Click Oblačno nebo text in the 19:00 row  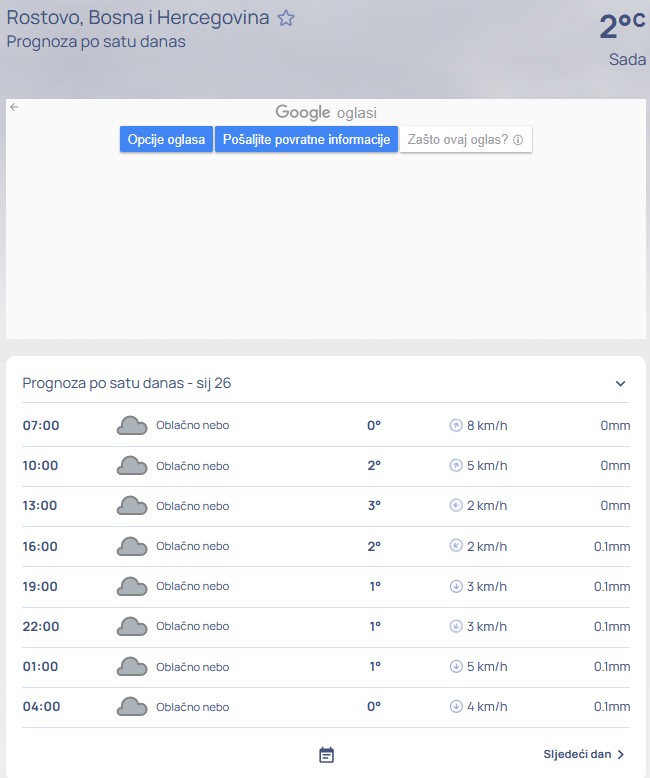(x=193, y=586)
